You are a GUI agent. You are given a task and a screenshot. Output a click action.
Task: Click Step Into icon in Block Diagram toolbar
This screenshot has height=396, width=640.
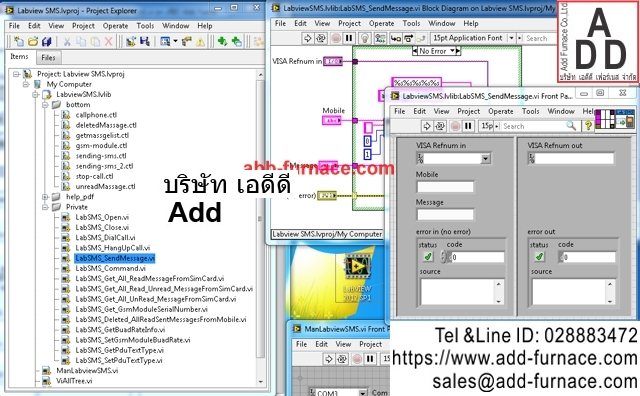point(396,38)
